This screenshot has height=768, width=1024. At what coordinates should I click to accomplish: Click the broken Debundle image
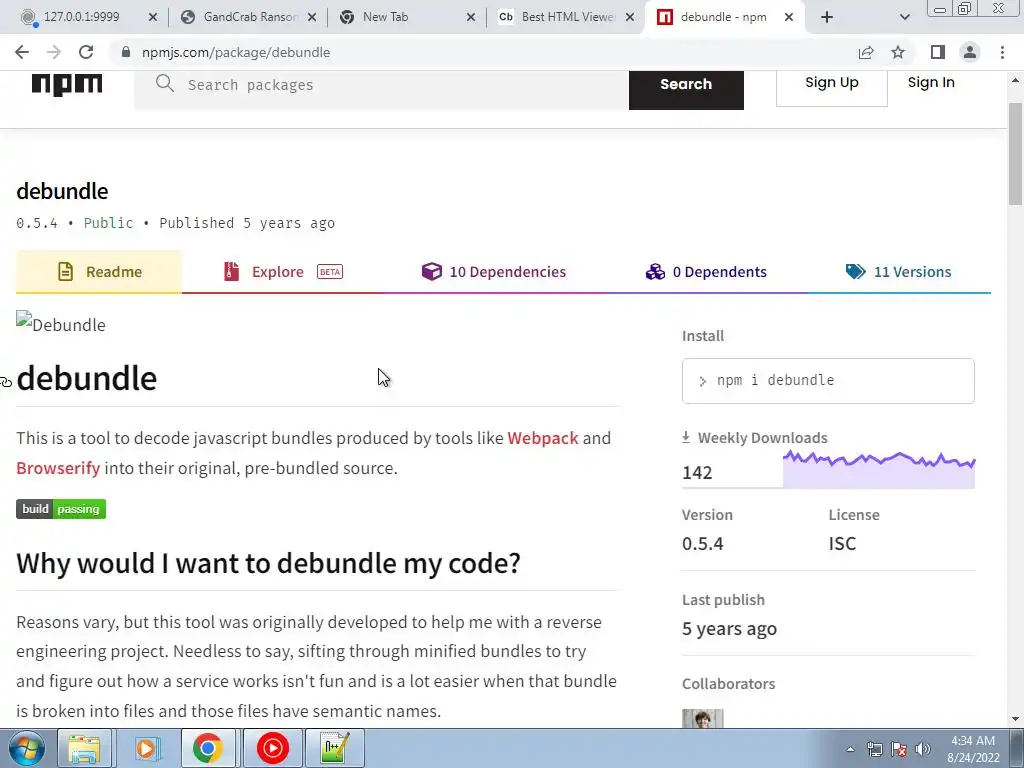point(61,323)
